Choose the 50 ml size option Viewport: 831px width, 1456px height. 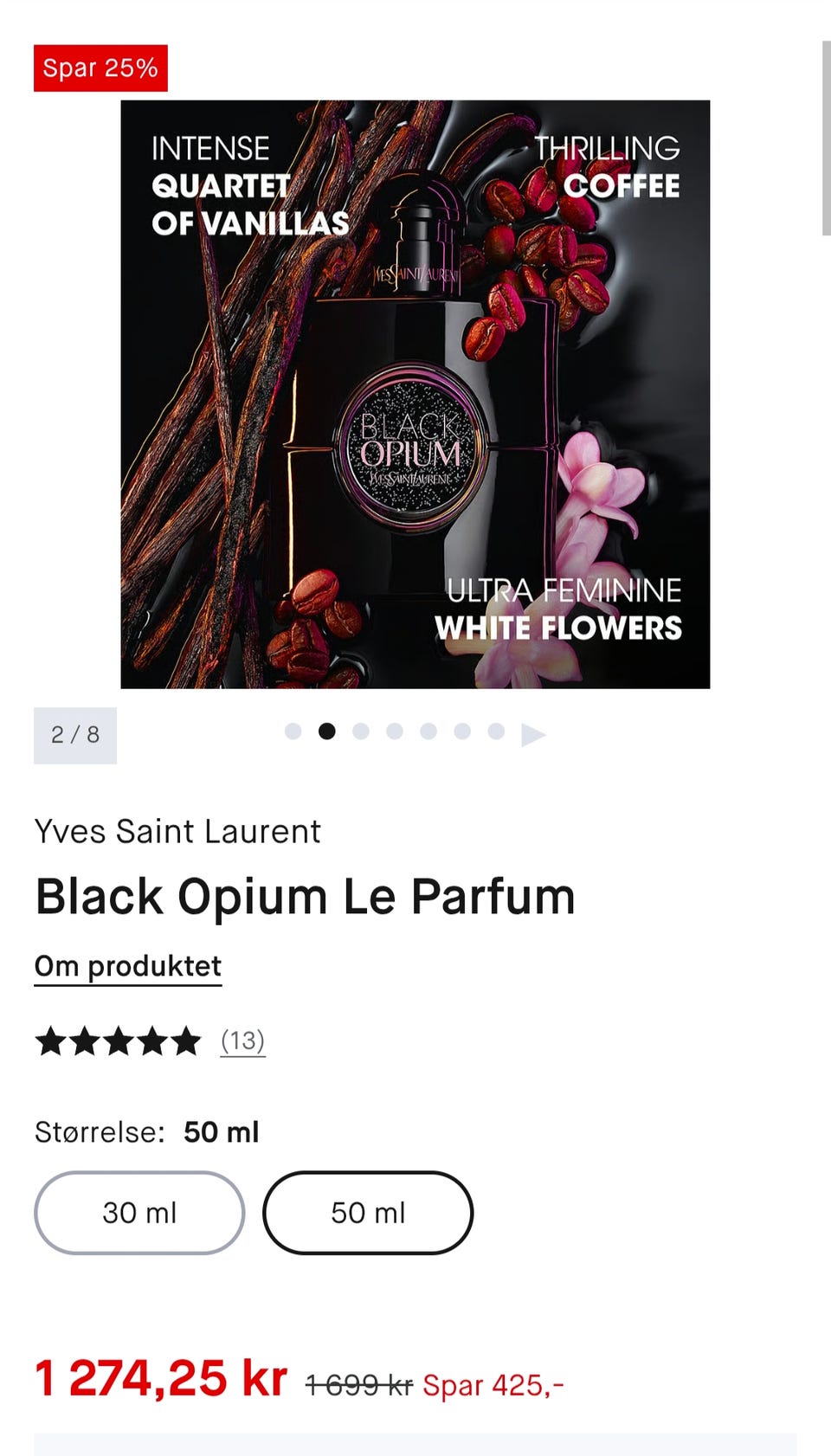click(368, 1212)
